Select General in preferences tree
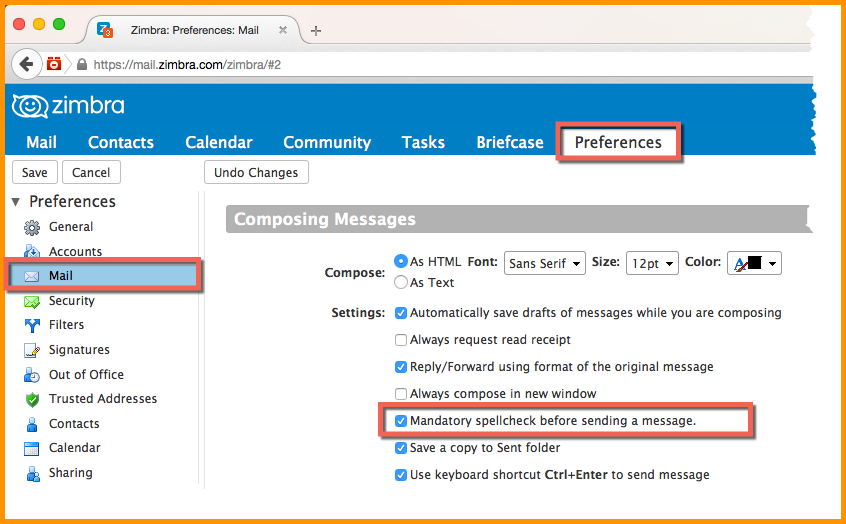 click(x=71, y=227)
